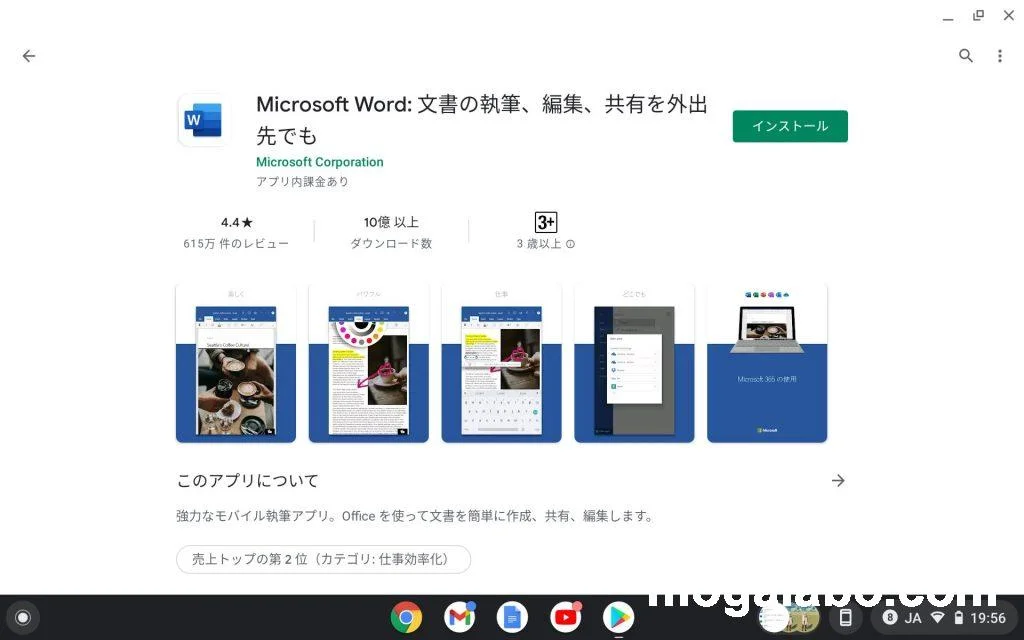Image resolution: width=1024 pixels, height=640 pixels.
Task: Click the back arrow button
Action: (29, 56)
